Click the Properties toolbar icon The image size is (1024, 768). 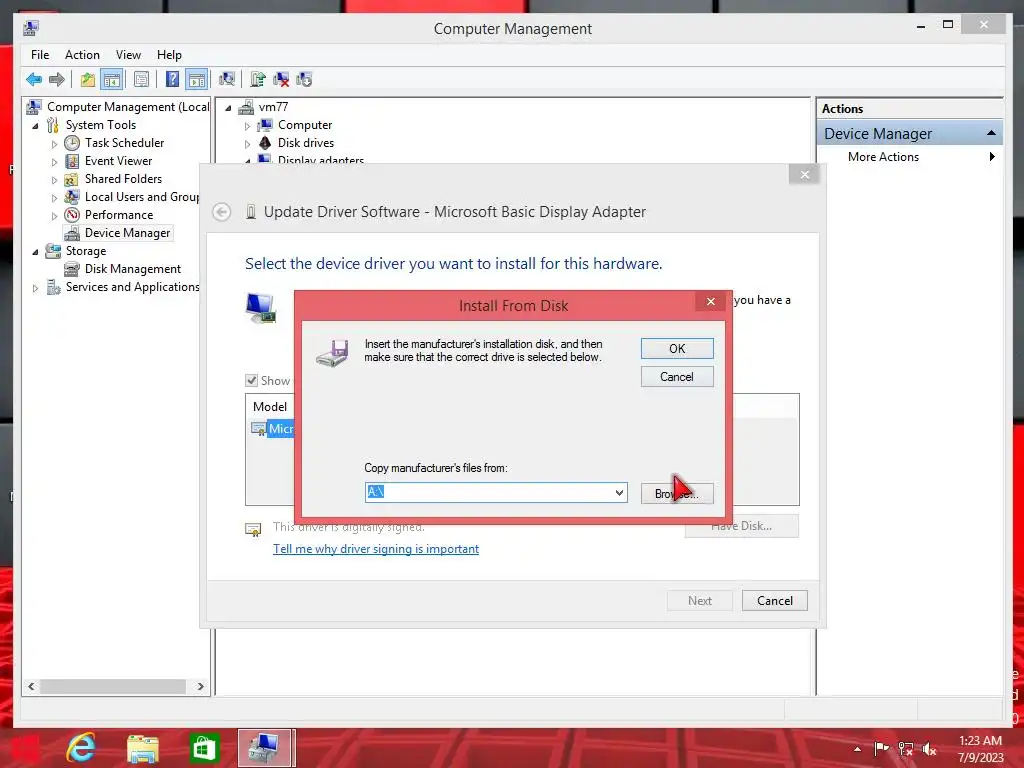click(141, 80)
